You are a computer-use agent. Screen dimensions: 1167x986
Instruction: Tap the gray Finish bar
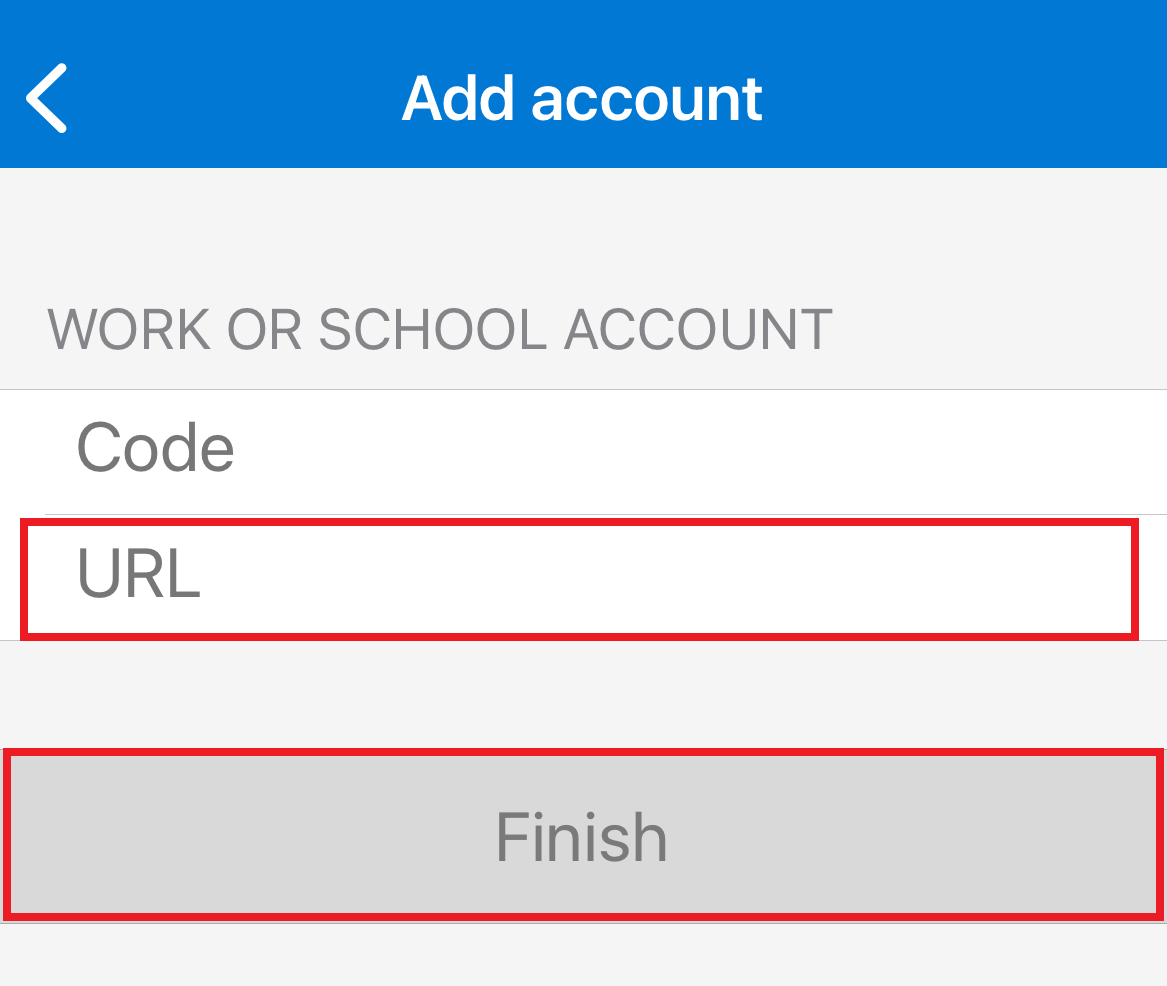(582, 836)
